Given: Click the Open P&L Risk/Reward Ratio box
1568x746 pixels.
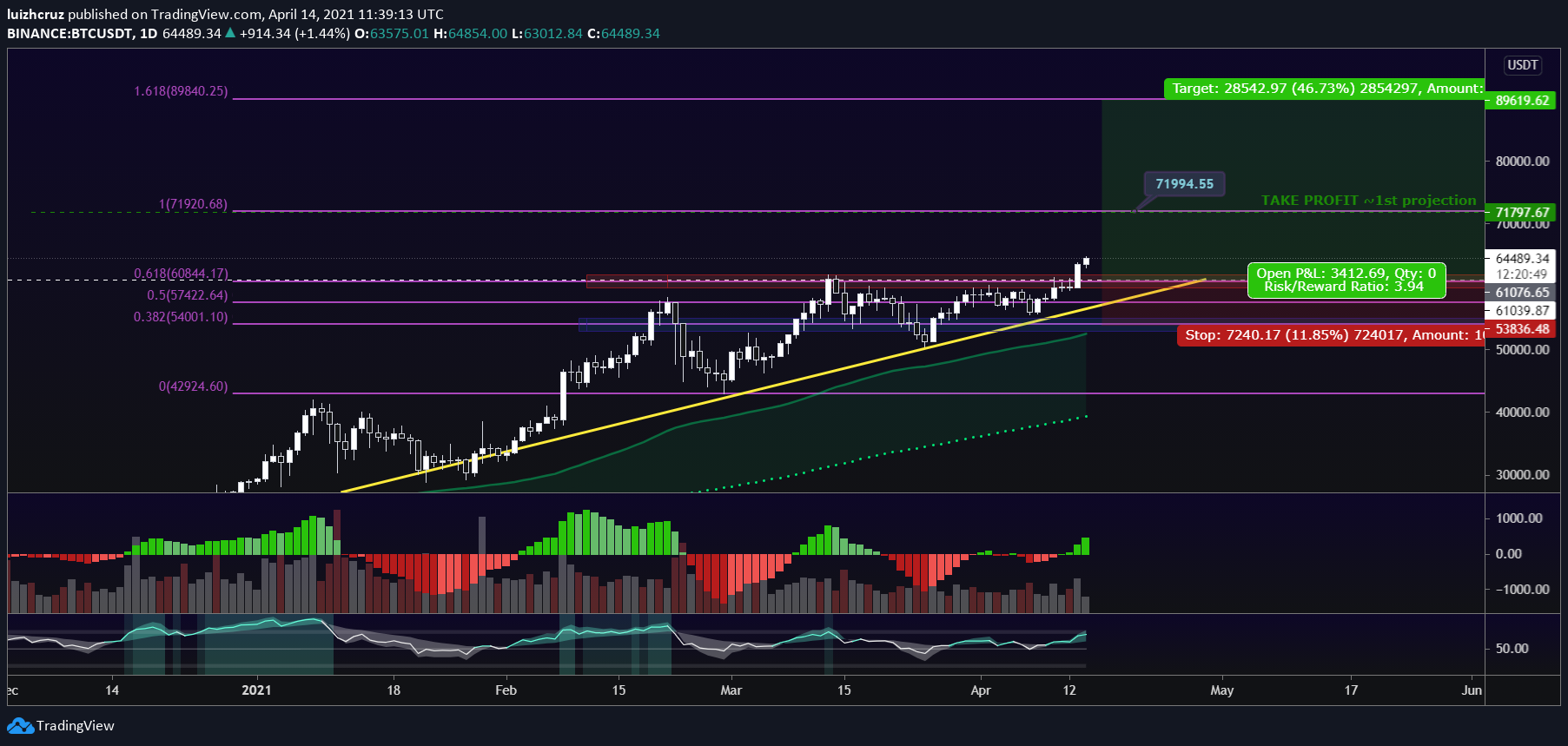Looking at the screenshot, I should pyautogui.click(x=1346, y=280).
